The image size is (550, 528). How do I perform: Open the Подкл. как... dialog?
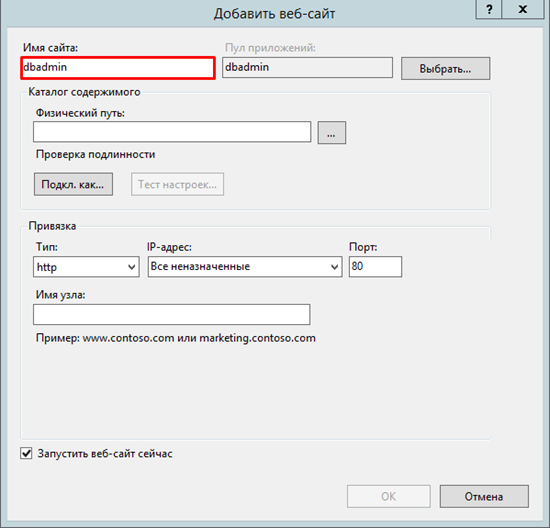73,184
